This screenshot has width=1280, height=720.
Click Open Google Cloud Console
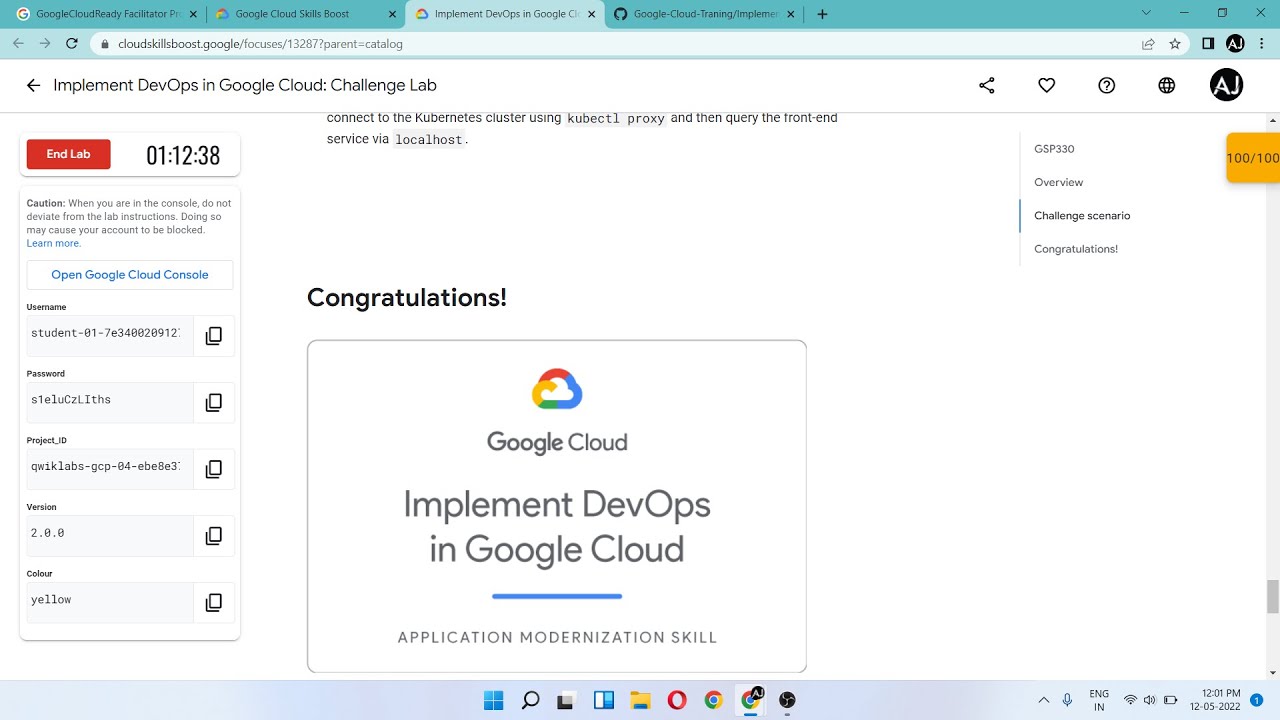click(130, 275)
